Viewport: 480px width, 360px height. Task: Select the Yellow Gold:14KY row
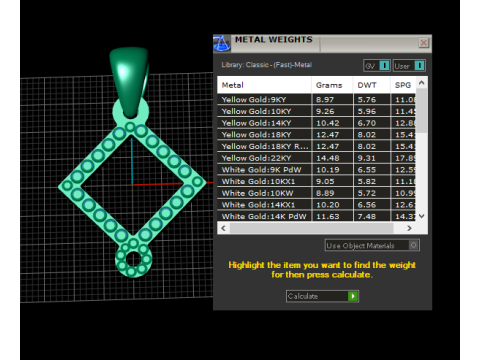[316, 123]
